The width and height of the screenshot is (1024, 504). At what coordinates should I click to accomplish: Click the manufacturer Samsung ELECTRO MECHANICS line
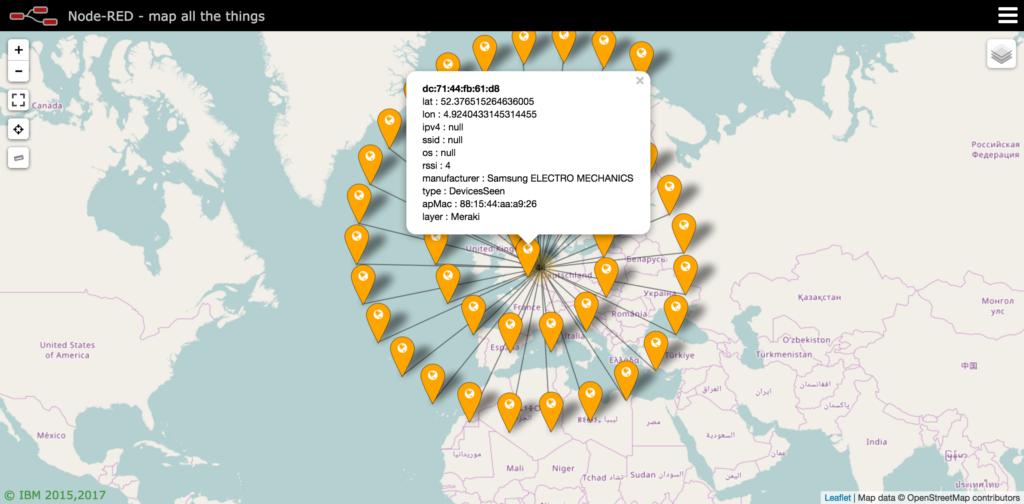click(528, 178)
